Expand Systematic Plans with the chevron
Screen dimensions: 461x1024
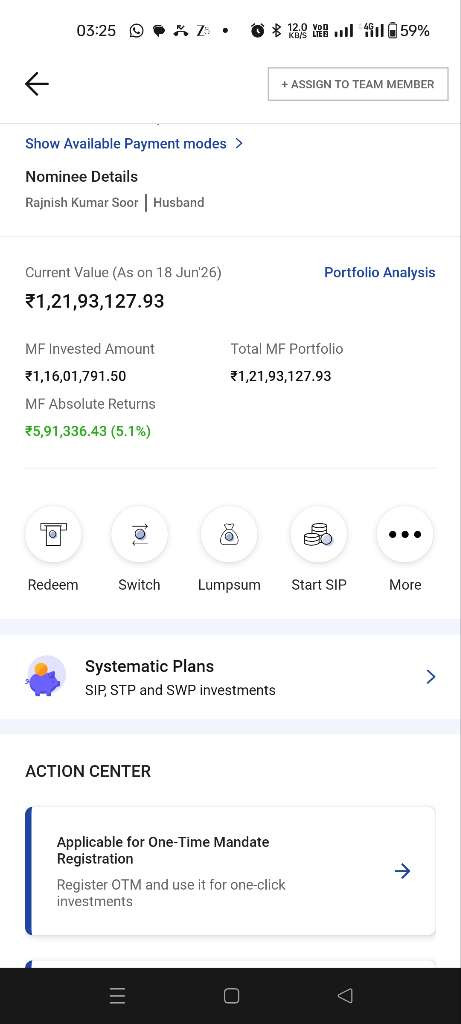[430, 677]
